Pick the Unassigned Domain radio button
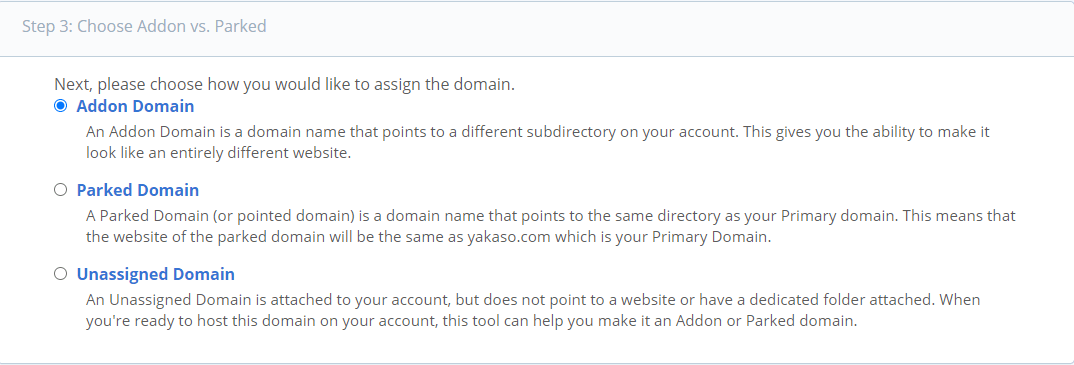 point(60,274)
